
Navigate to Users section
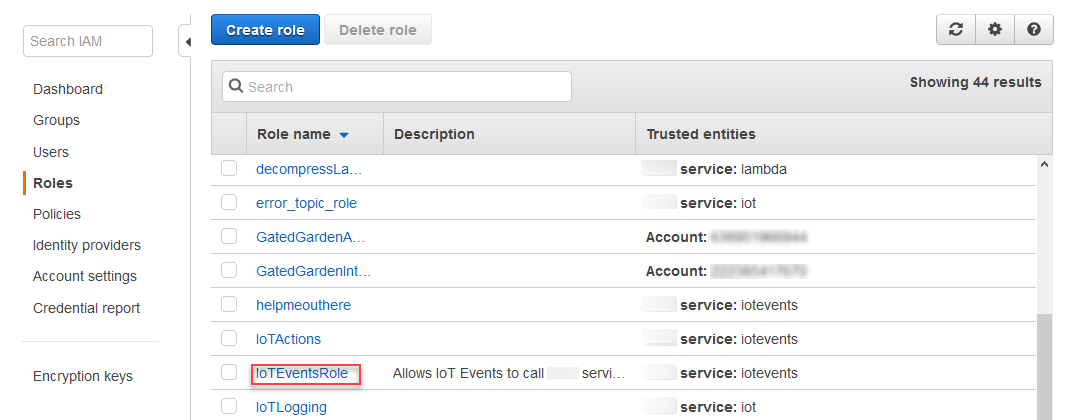51,152
